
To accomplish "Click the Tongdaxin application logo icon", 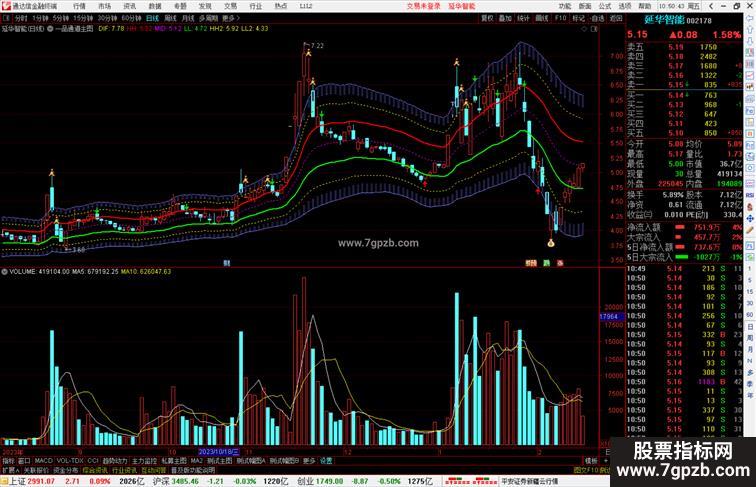I will (6, 6).
